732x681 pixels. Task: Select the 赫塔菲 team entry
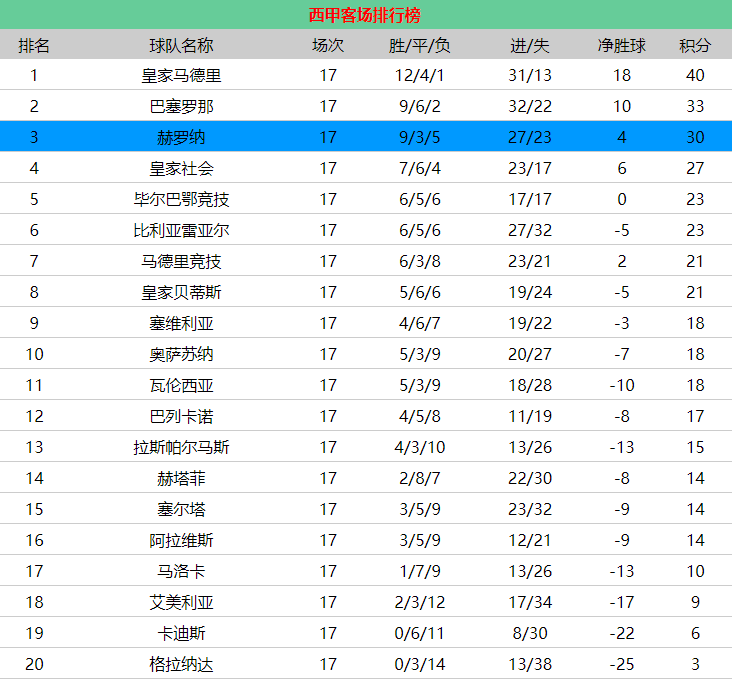click(x=181, y=479)
